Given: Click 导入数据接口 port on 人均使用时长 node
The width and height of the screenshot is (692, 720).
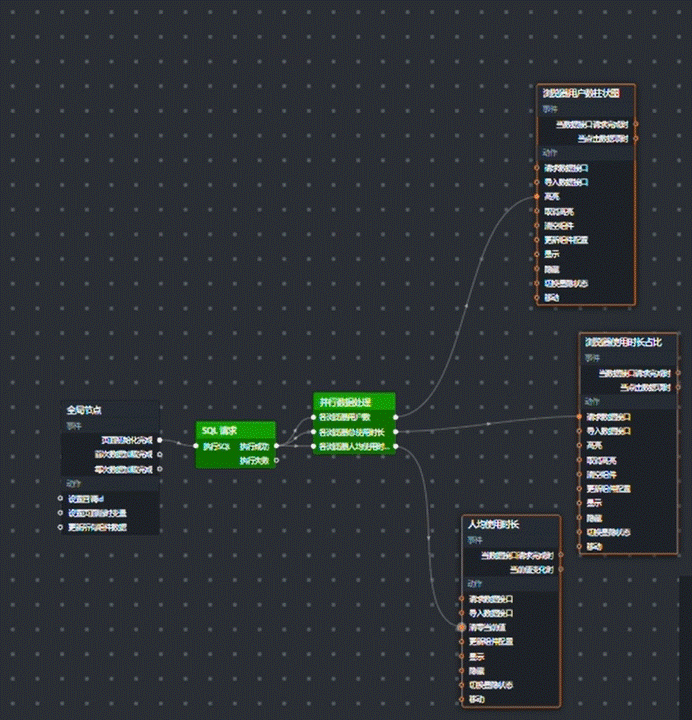Looking at the screenshot, I should click(x=461, y=613).
